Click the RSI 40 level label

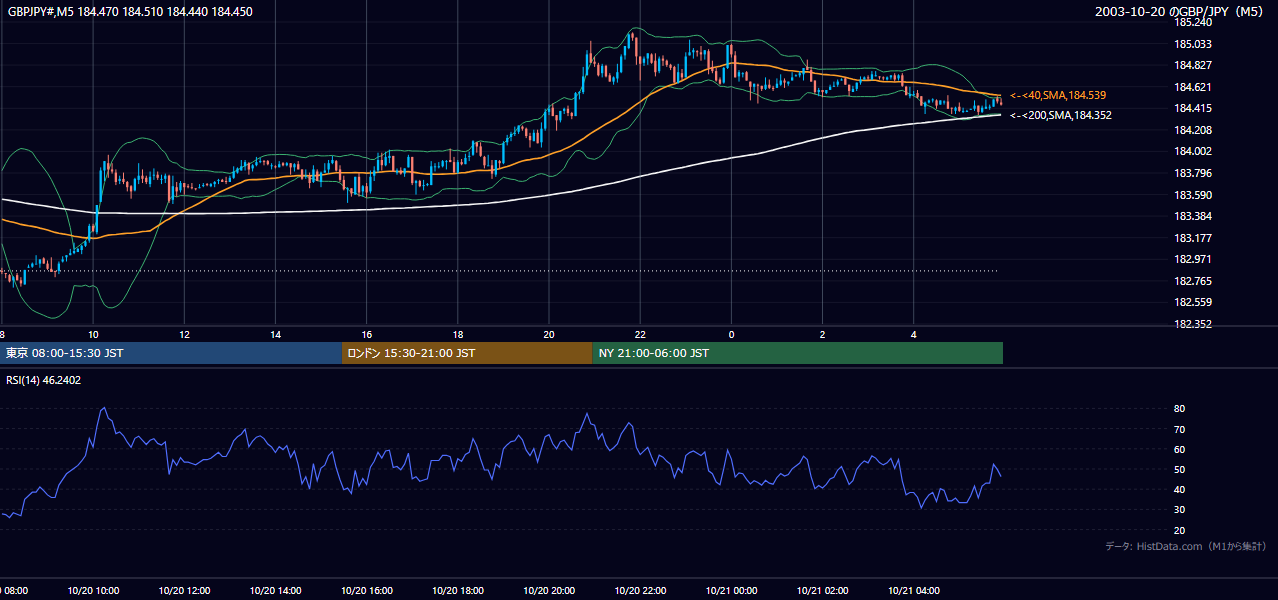(1180, 489)
